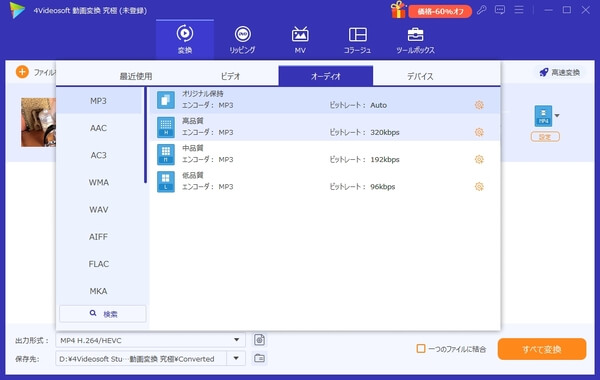Click the format list scrollbar
The image size is (600, 380).
[145, 135]
